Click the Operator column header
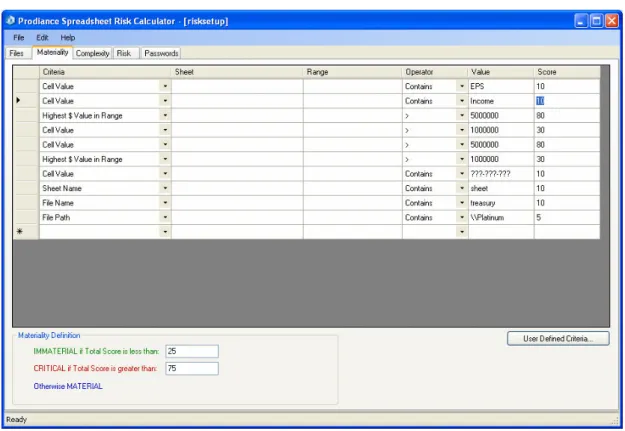The height and width of the screenshot is (431, 625). point(435,72)
